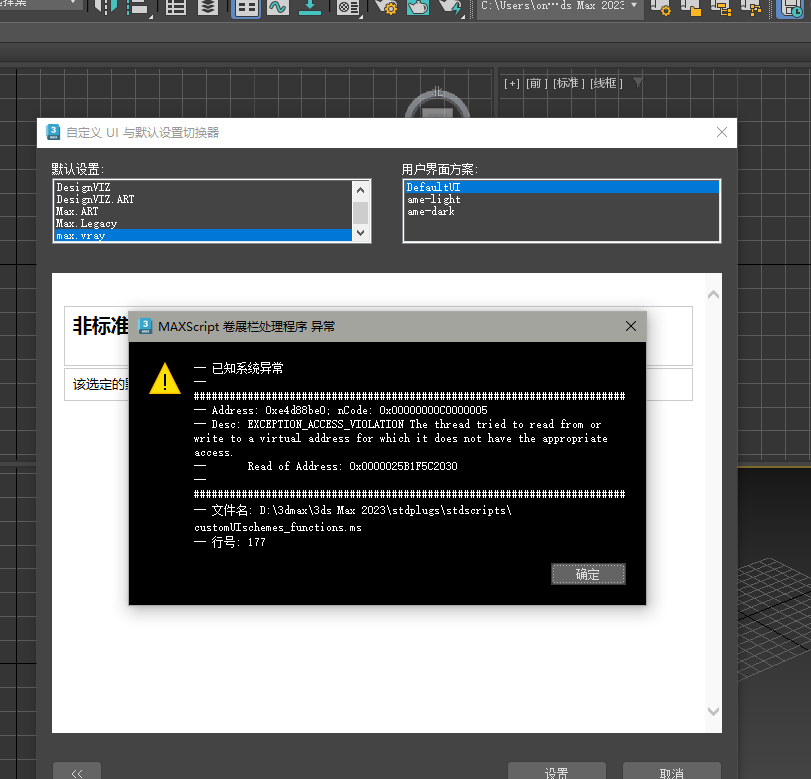Click the project icon with folder tree
Screen dimensions: 811x779
[x=721, y=8]
